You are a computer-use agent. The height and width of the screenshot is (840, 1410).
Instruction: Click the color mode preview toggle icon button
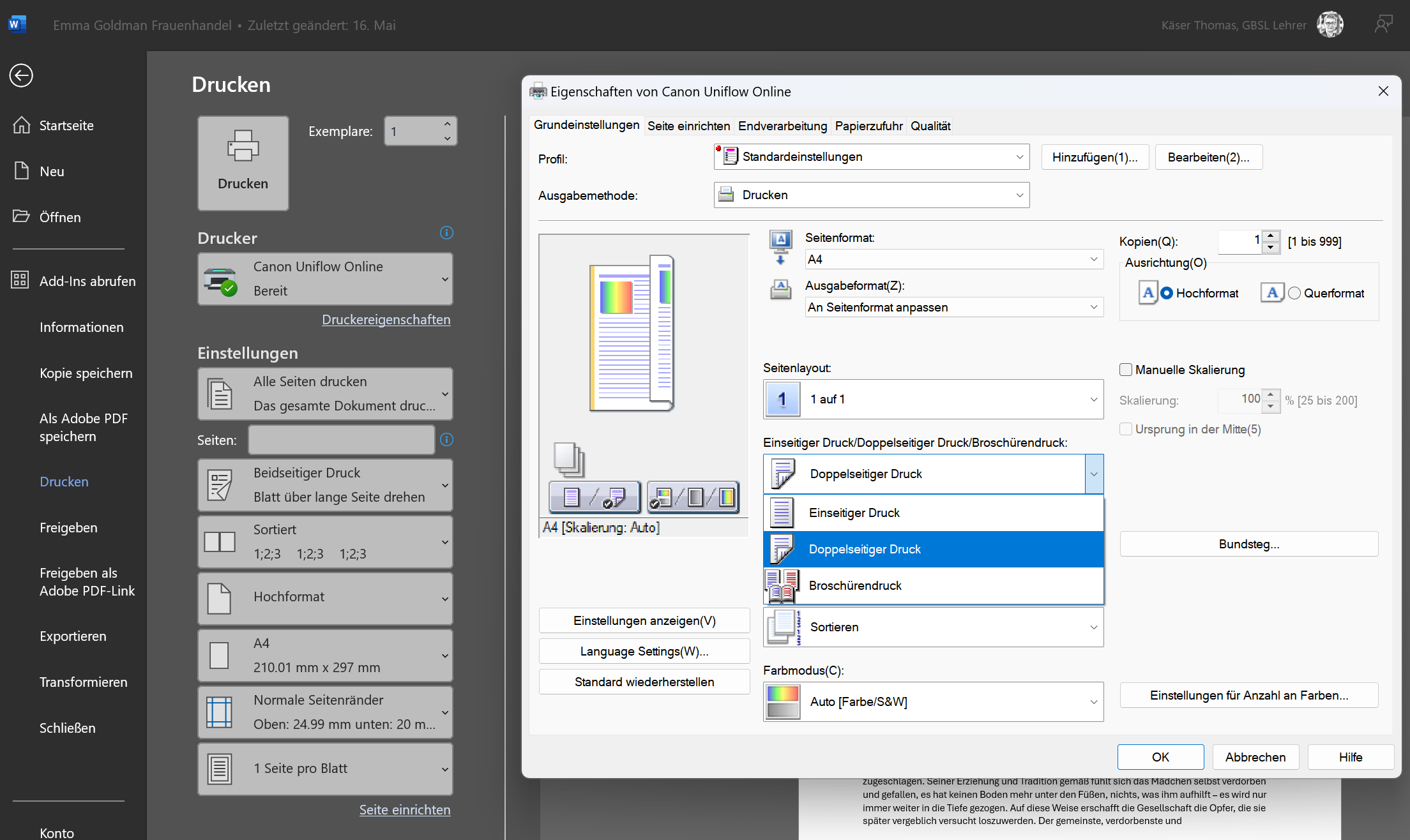click(x=694, y=497)
